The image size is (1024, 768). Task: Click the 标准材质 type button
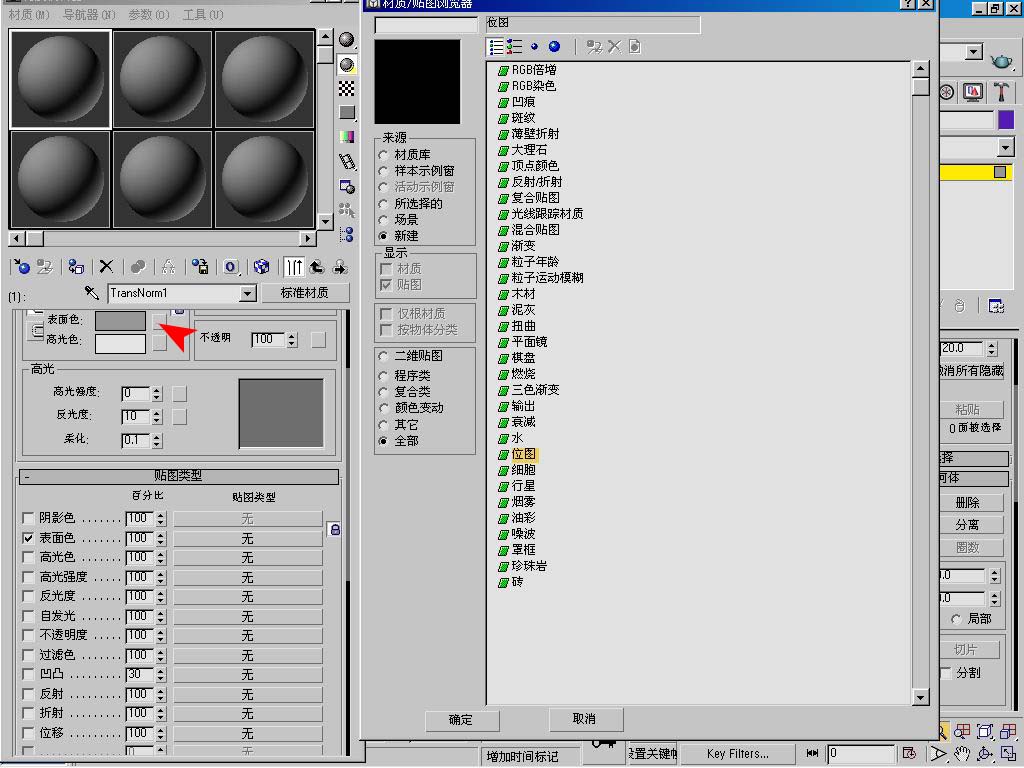305,293
